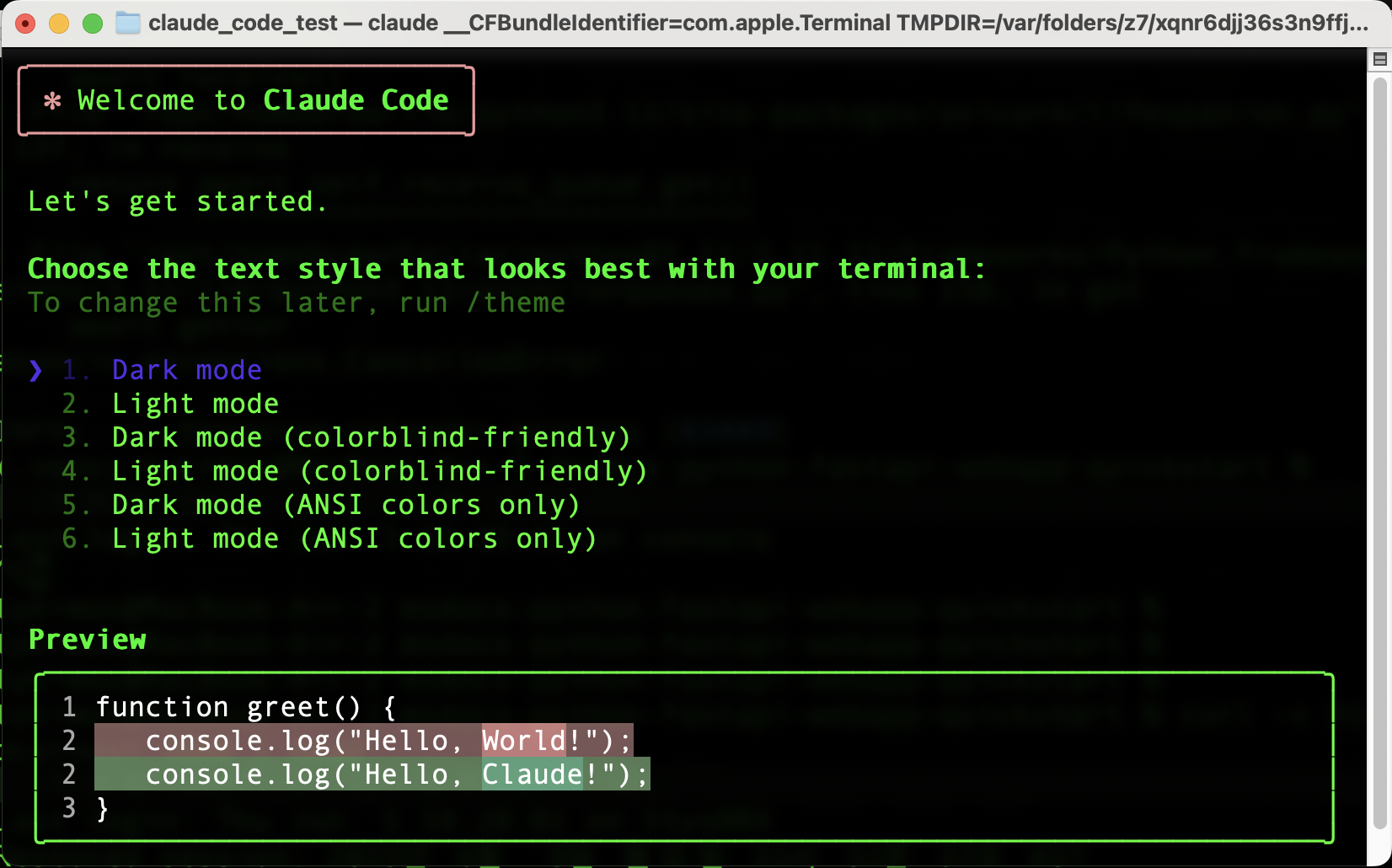This screenshot has height=868, width=1392.
Task: Minimize the Terminal window with yellow button
Action: coord(59,24)
